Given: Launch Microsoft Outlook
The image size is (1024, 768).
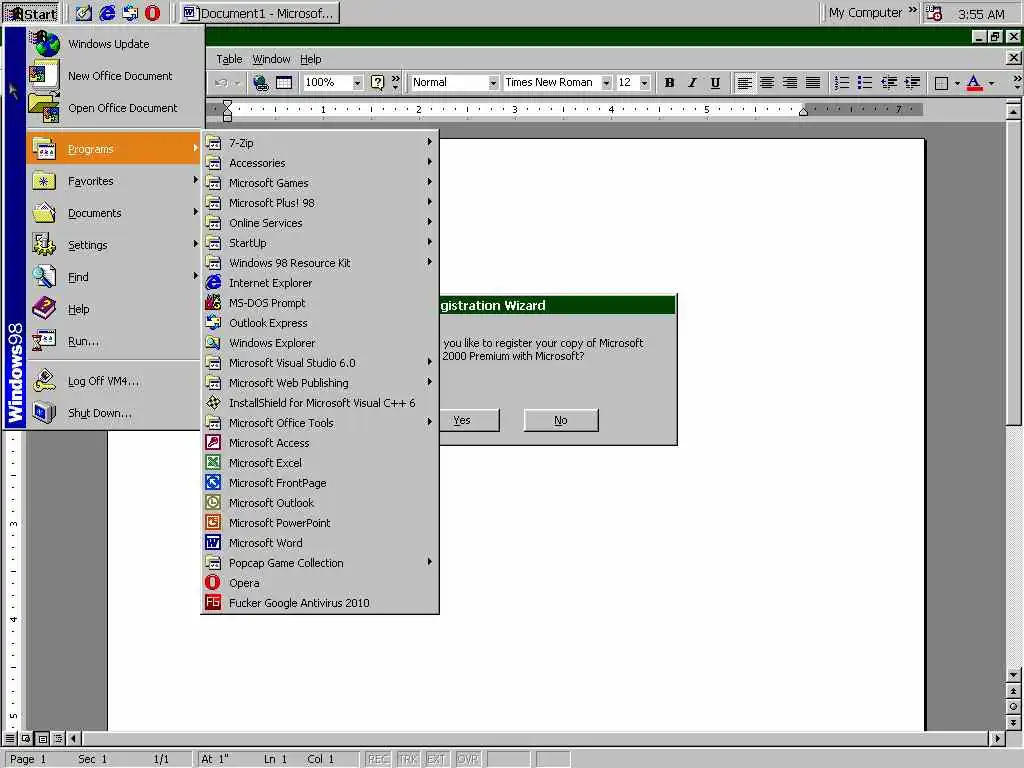Looking at the screenshot, I should (x=319, y=503).
